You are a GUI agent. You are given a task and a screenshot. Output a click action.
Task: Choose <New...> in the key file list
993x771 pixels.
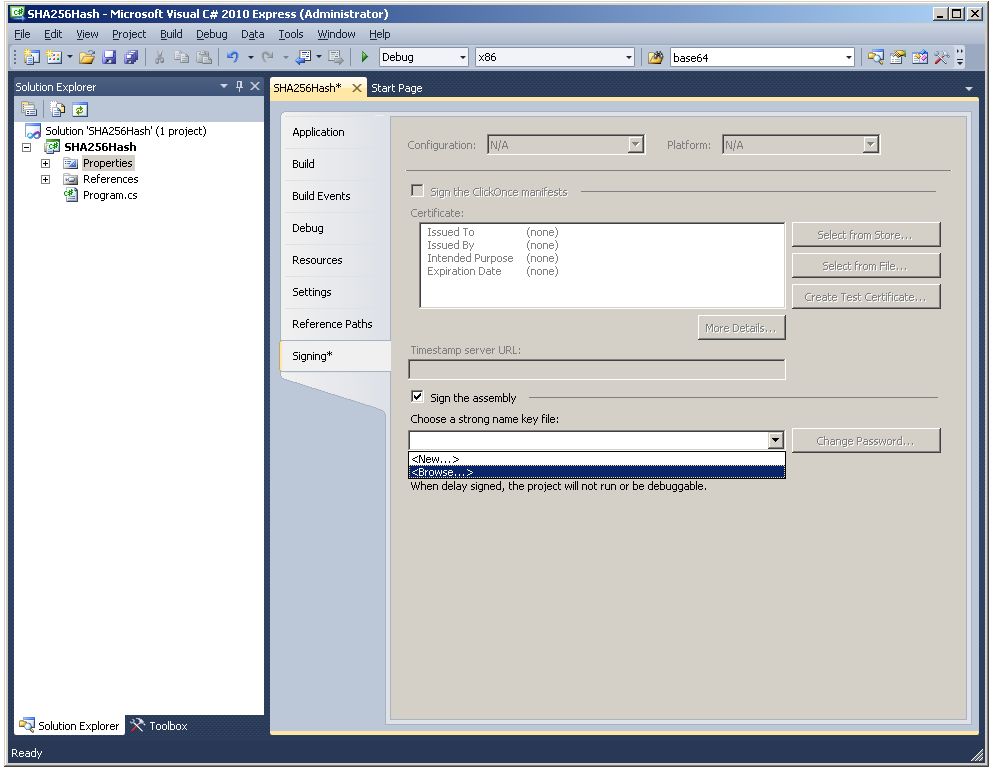[597, 459]
